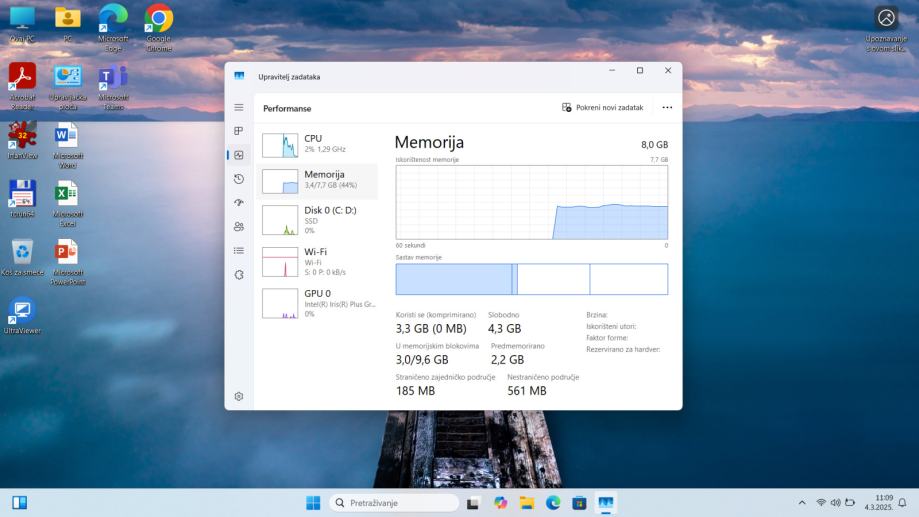Click the 'Pokreni novi zadatak' button
This screenshot has height=517, width=919.
603,107
